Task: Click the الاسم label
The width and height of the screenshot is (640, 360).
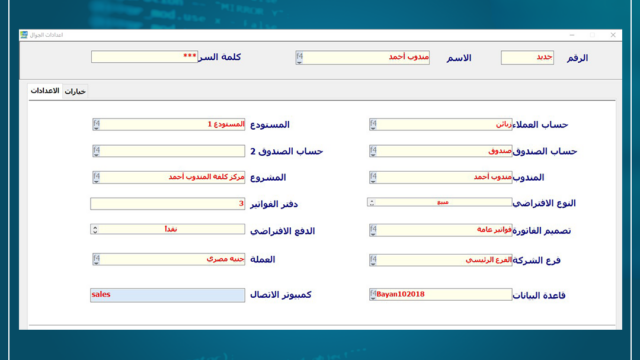Action: [x=459, y=58]
